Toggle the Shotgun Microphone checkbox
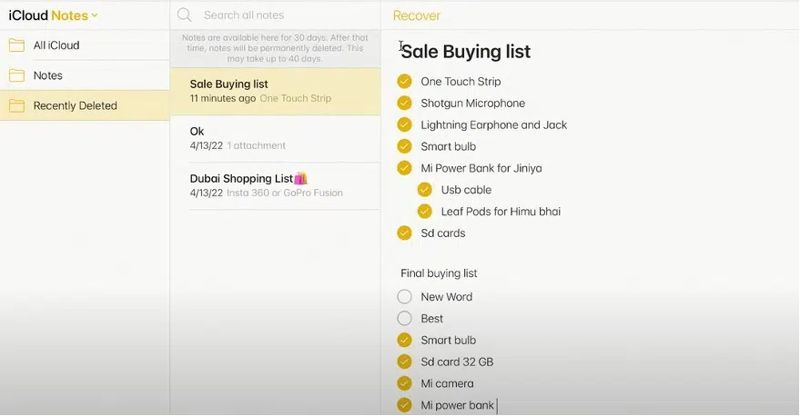The image size is (800, 416). coord(404,103)
